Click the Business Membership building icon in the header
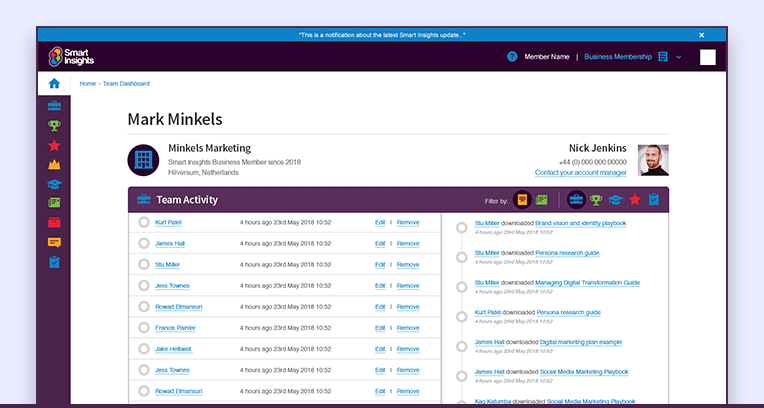The image size is (764, 408). pos(663,57)
